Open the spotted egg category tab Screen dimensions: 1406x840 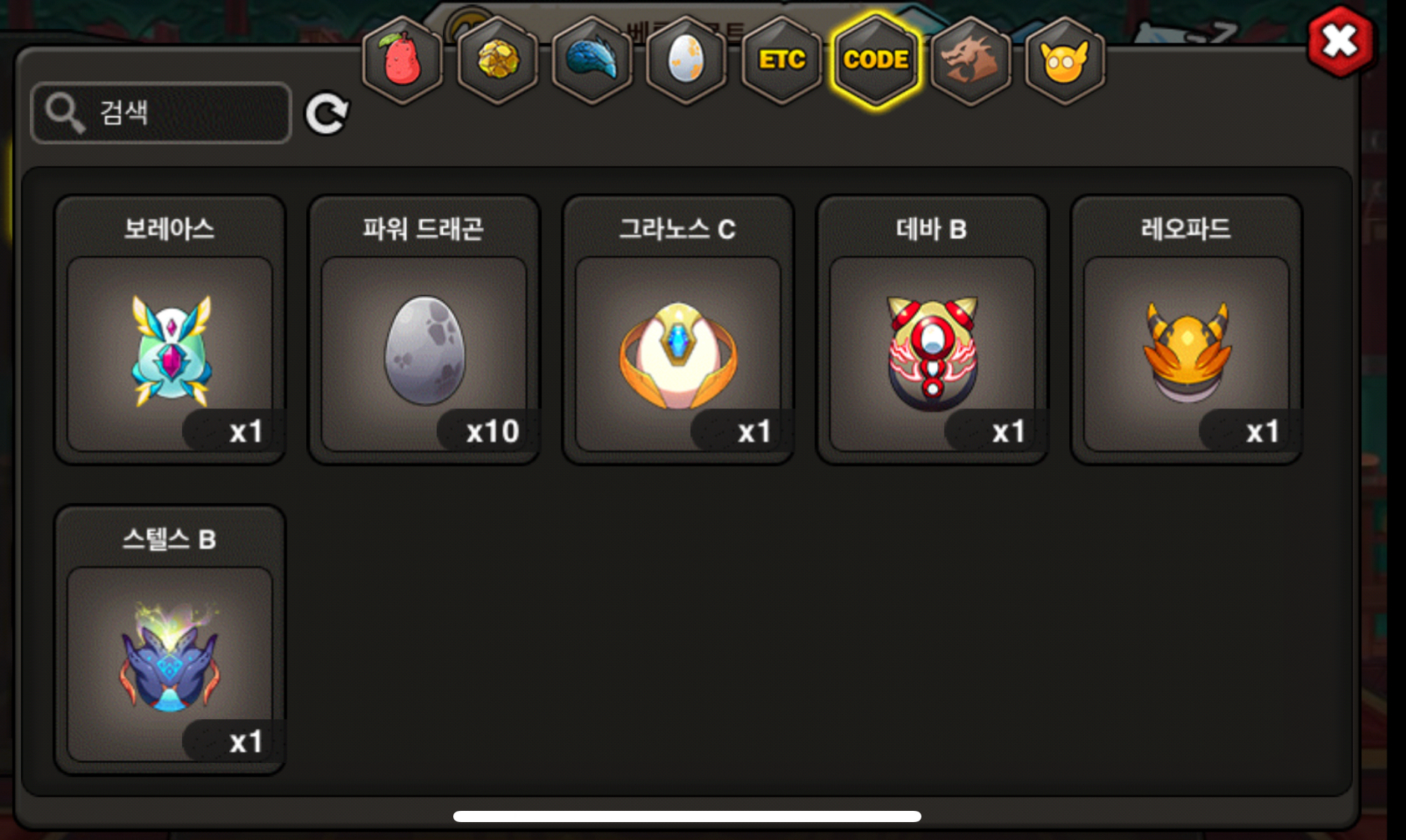click(x=686, y=60)
